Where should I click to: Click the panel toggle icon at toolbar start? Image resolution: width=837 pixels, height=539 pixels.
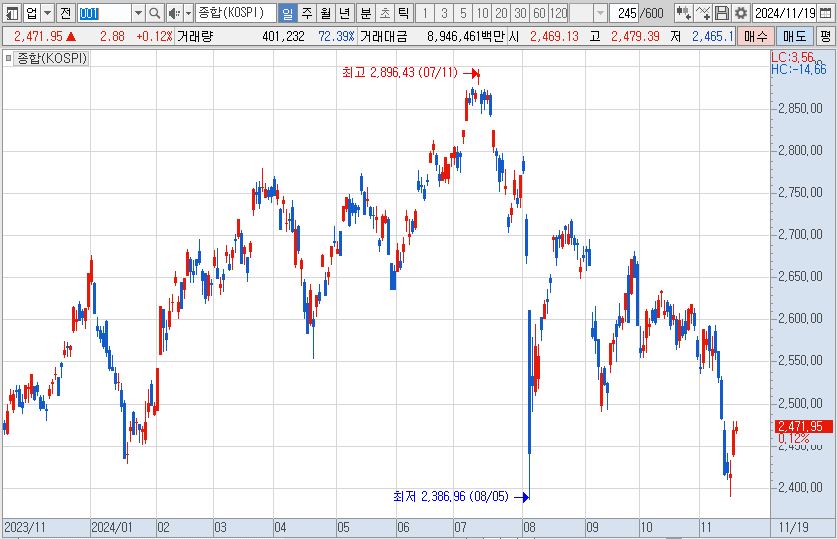pyautogui.click(x=11, y=13)
